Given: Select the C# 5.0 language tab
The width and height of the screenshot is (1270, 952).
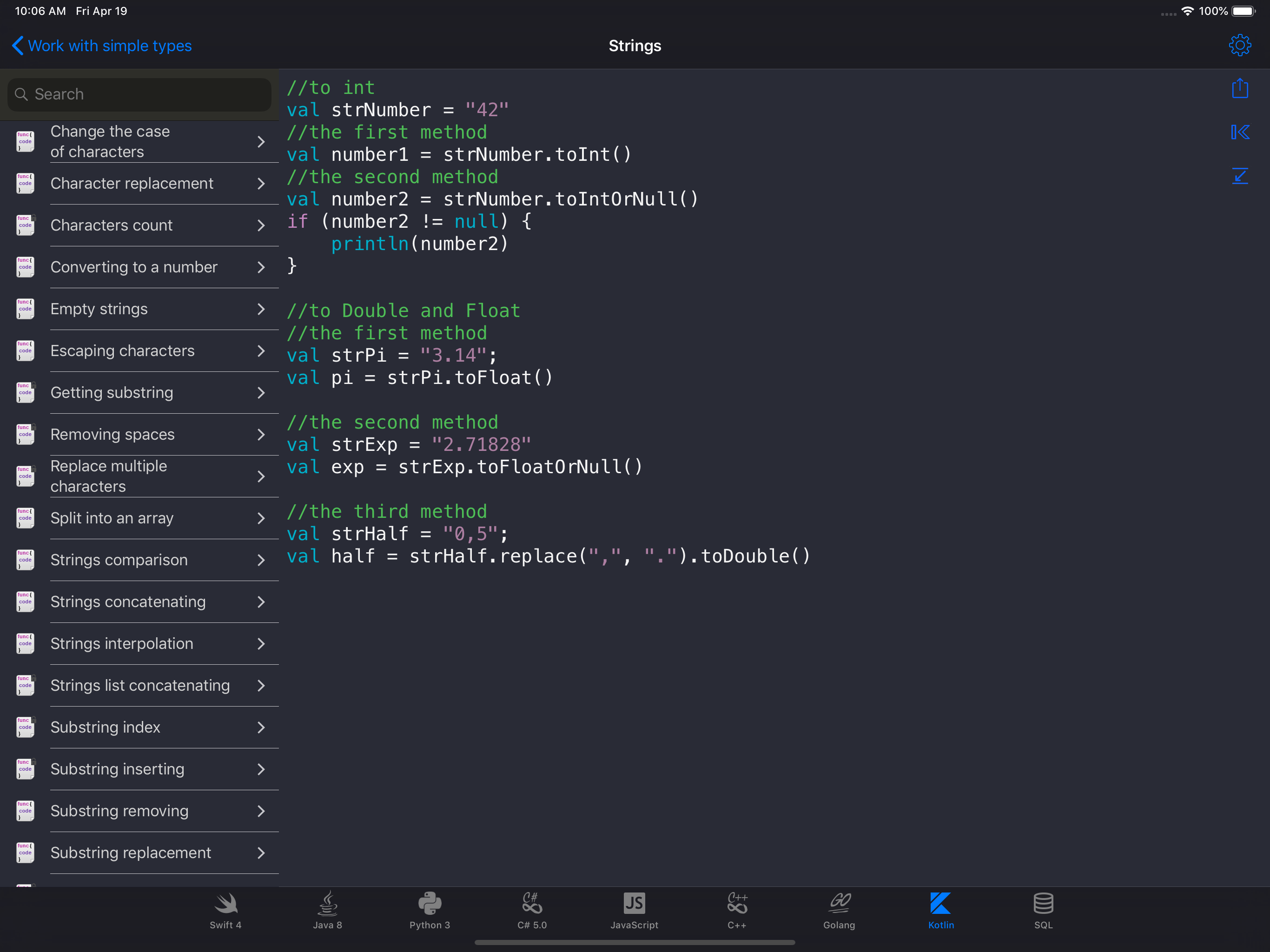Looking at the screenshot, I should coord(532,910).
